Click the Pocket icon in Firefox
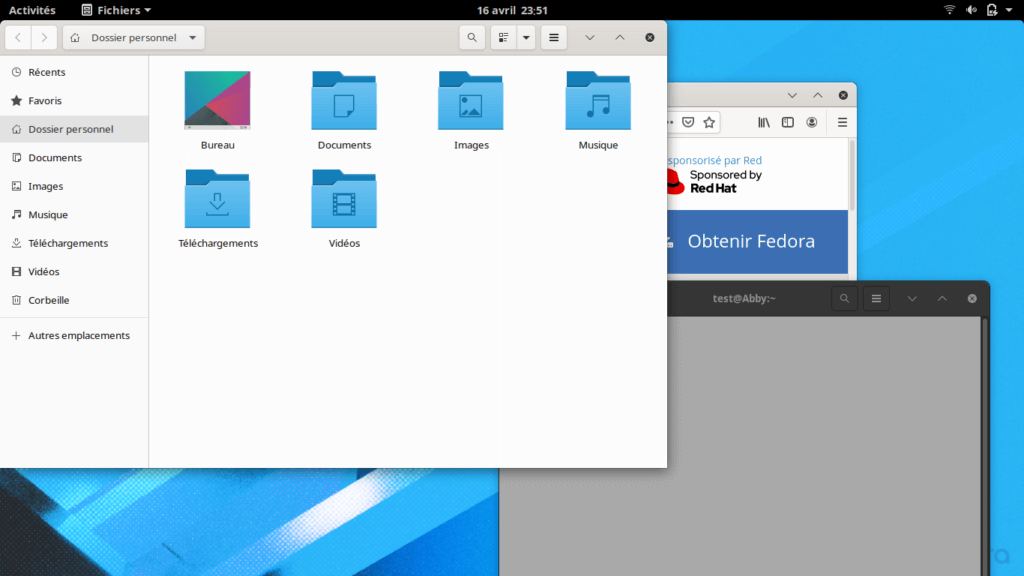Viewport: 1024px width, 576px height. (x=688, y=122)
